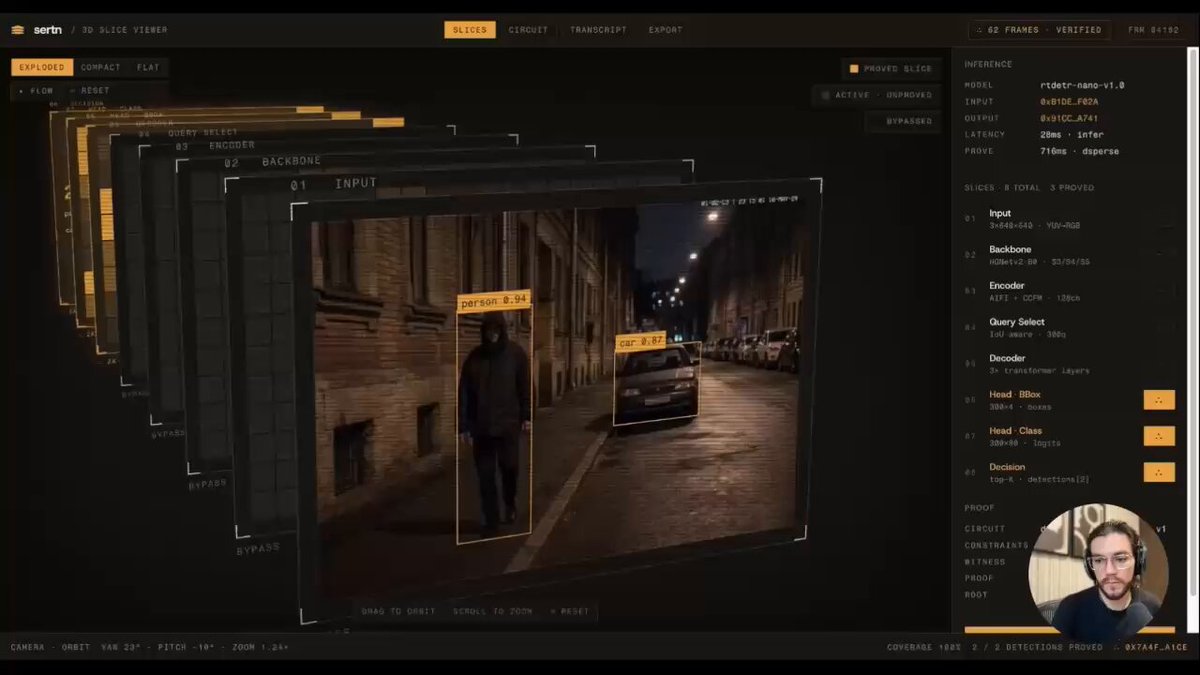This screenshot has width=1200, height=675.
Task: Switch to Compact view mode
Action: click(101, 68)
